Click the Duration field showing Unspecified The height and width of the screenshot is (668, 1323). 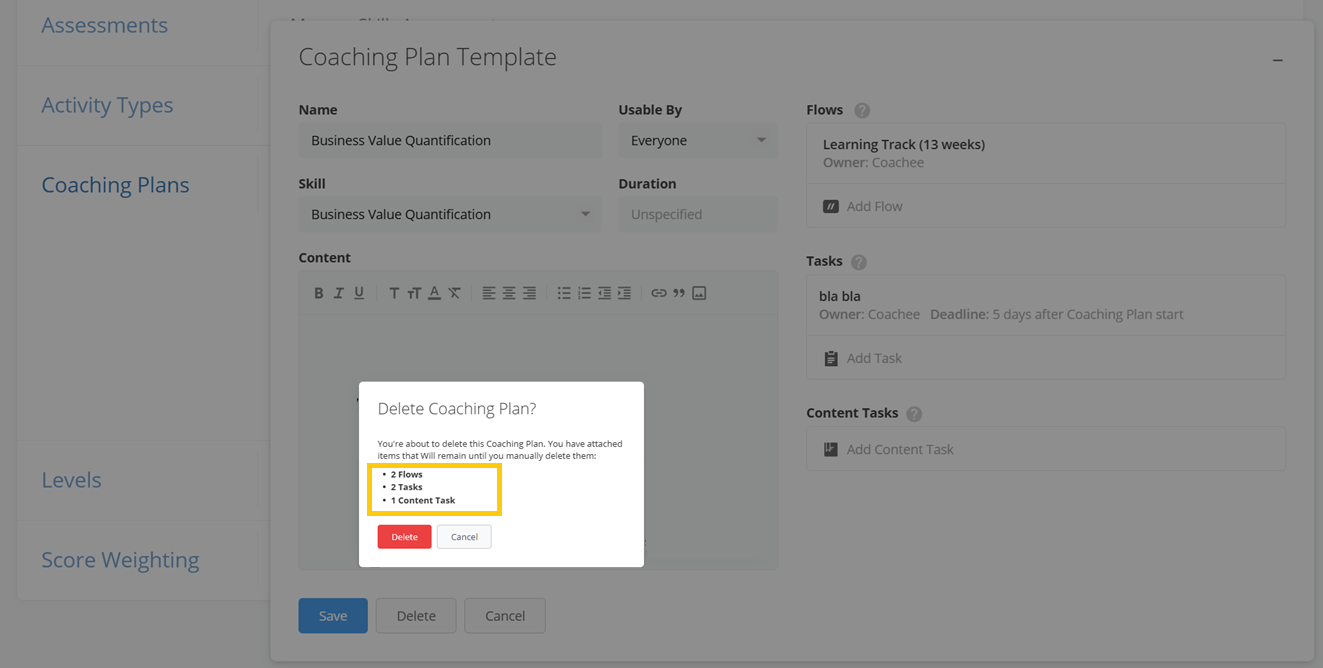pos(698,214)
